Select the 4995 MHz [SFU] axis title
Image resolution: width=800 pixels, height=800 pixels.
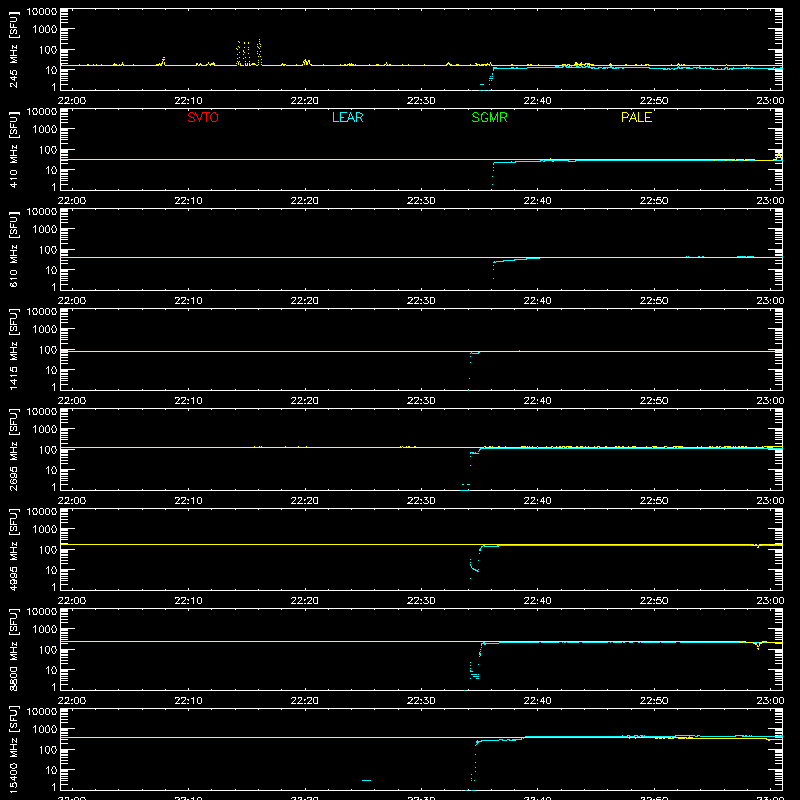click(x=14, y=549)
